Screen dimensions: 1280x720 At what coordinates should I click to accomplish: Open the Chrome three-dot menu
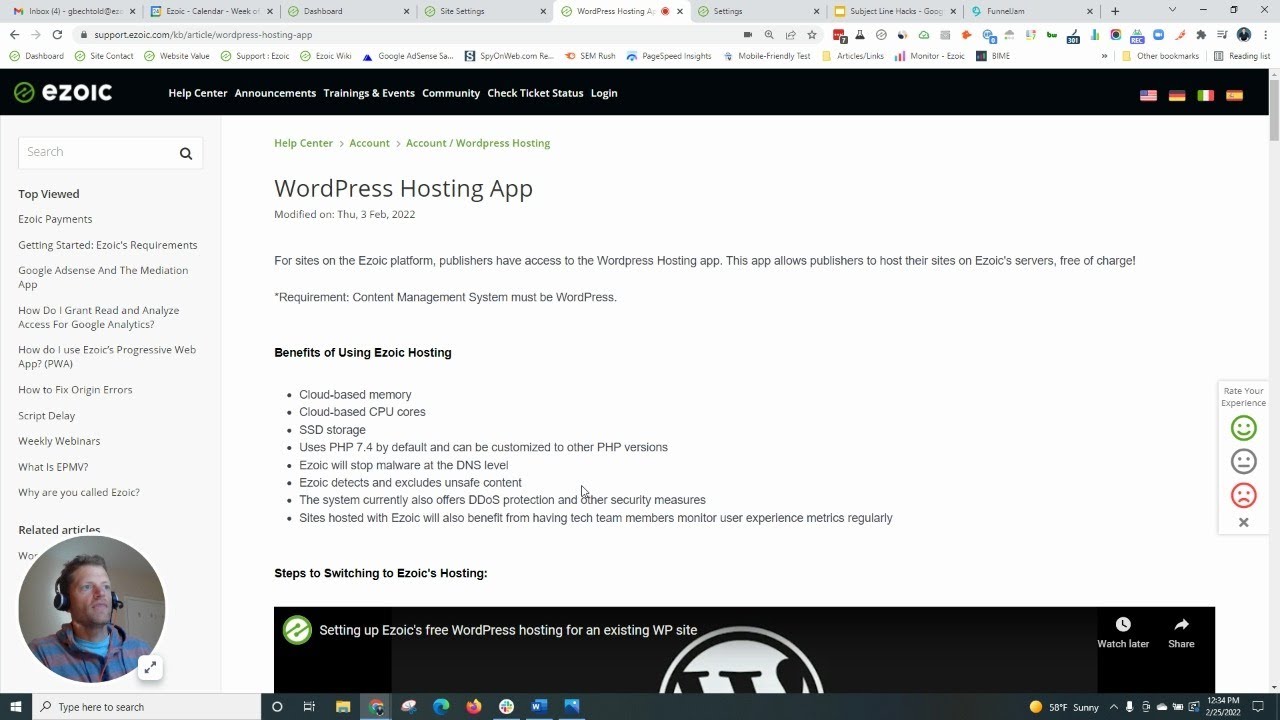tap(1265, 34)
